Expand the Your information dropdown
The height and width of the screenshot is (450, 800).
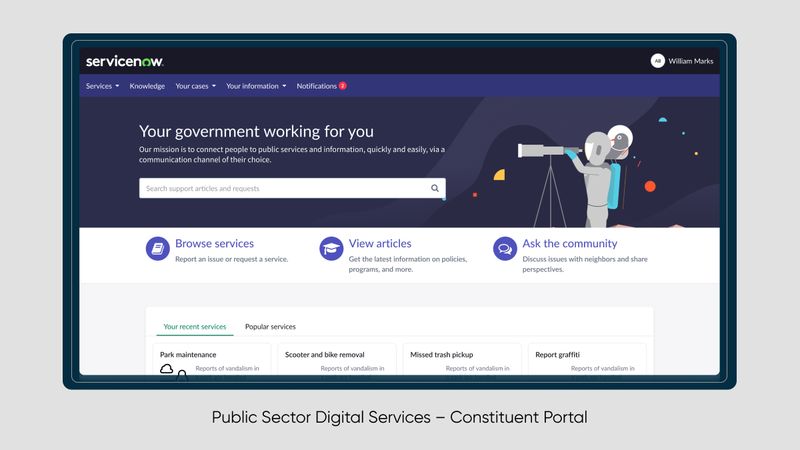click(x=256, y=86)
